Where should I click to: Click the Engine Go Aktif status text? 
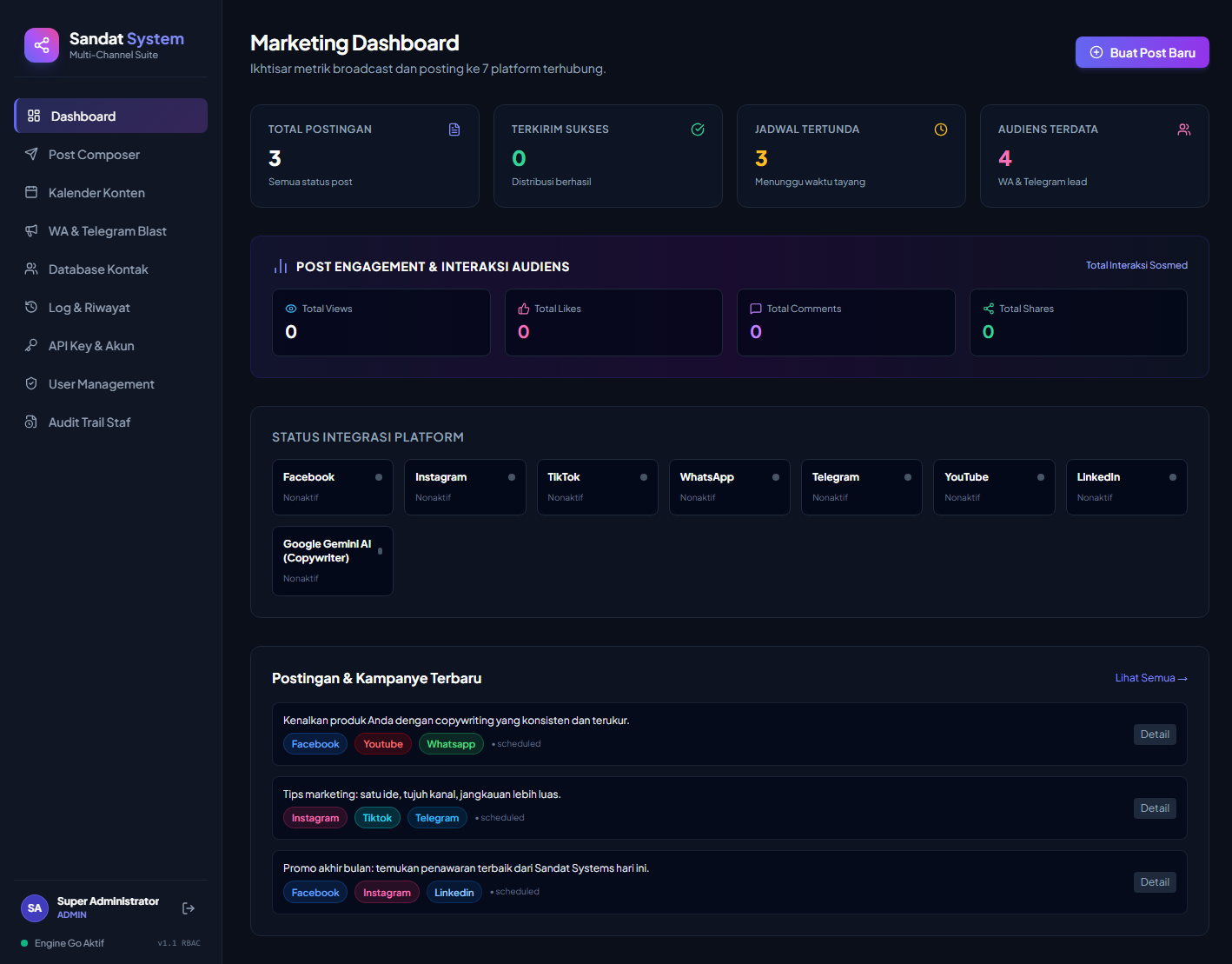click(x=70, y=943)
